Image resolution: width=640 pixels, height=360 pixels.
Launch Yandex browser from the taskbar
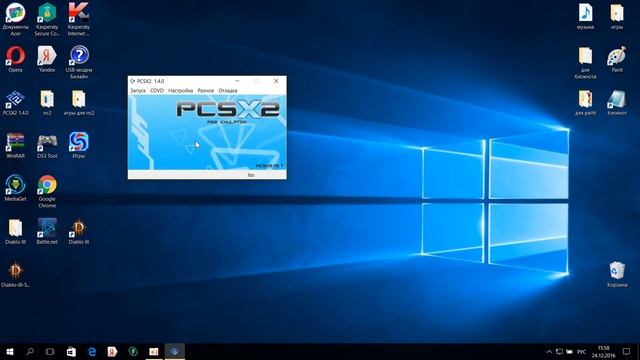[112, 352]
